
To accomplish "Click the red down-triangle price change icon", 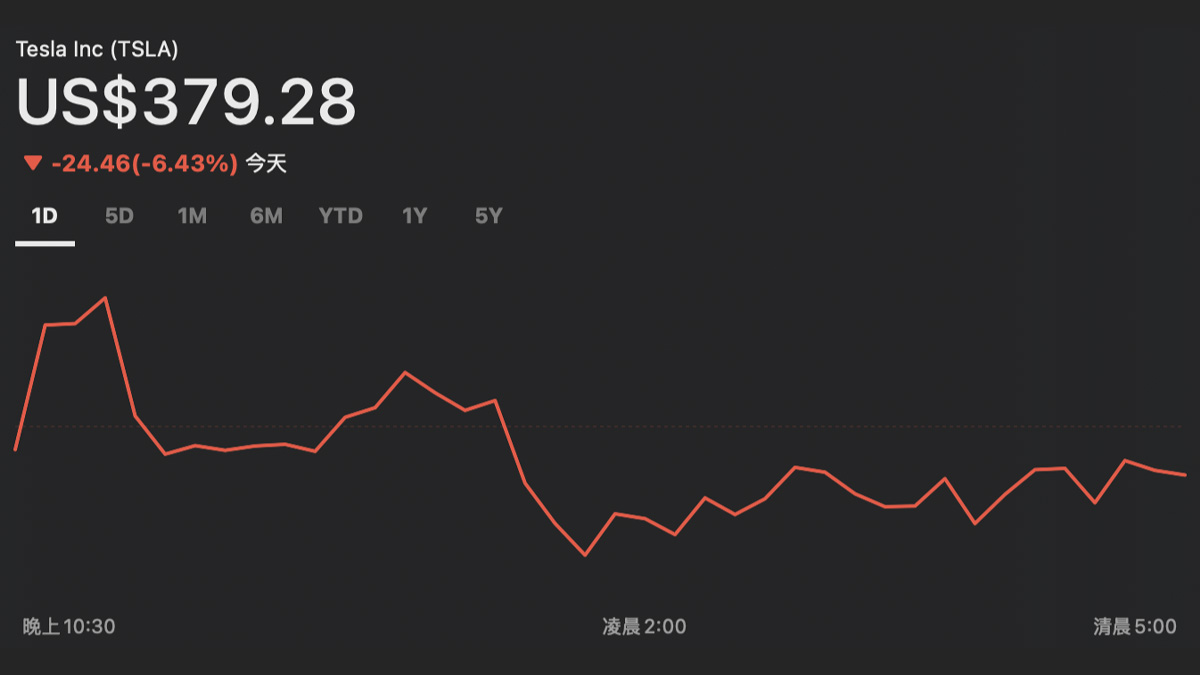I will [33, 163].
